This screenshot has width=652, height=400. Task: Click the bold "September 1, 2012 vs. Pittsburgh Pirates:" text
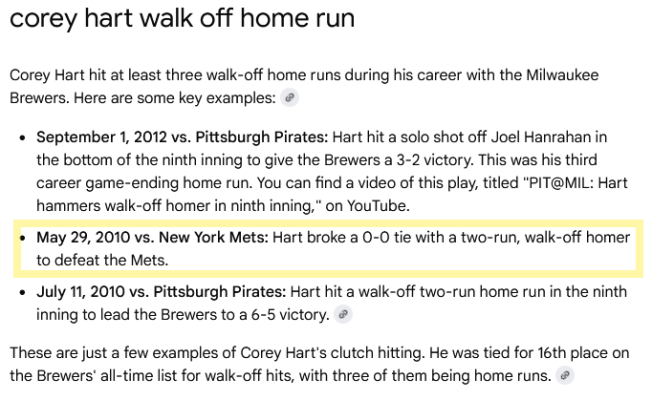click(182, 137)
